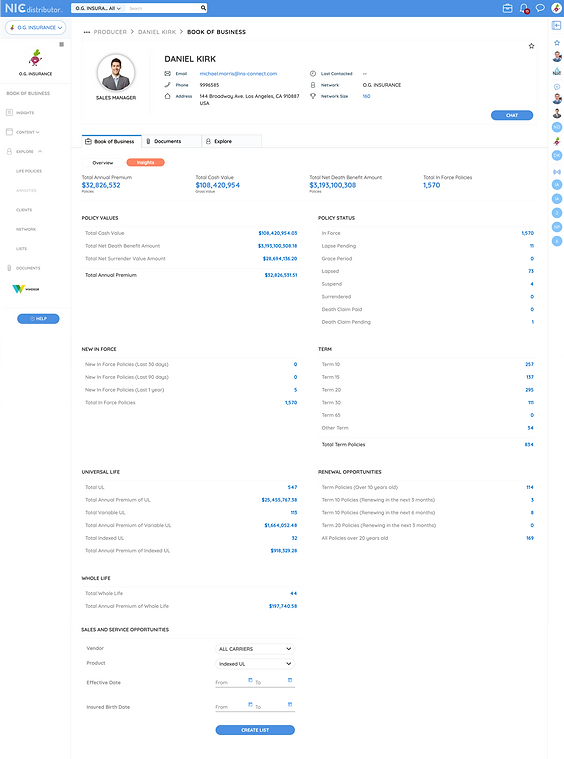Click the HELP button

point(38,319)
